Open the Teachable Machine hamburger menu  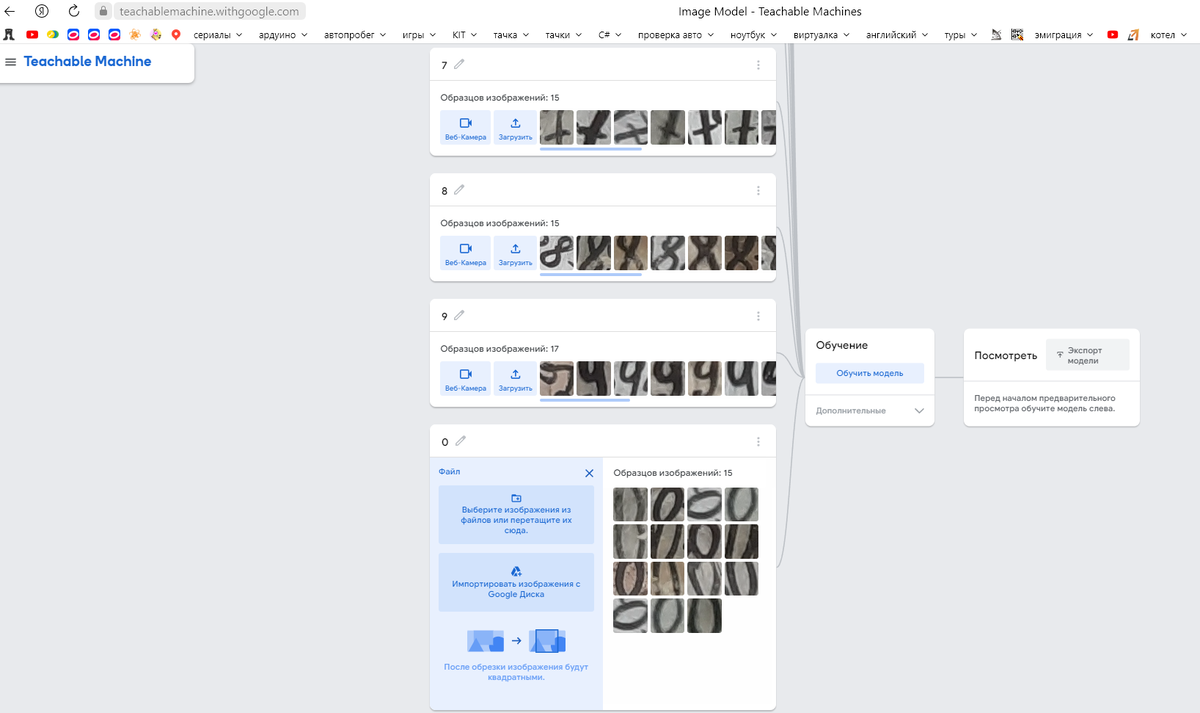(11, 61)
